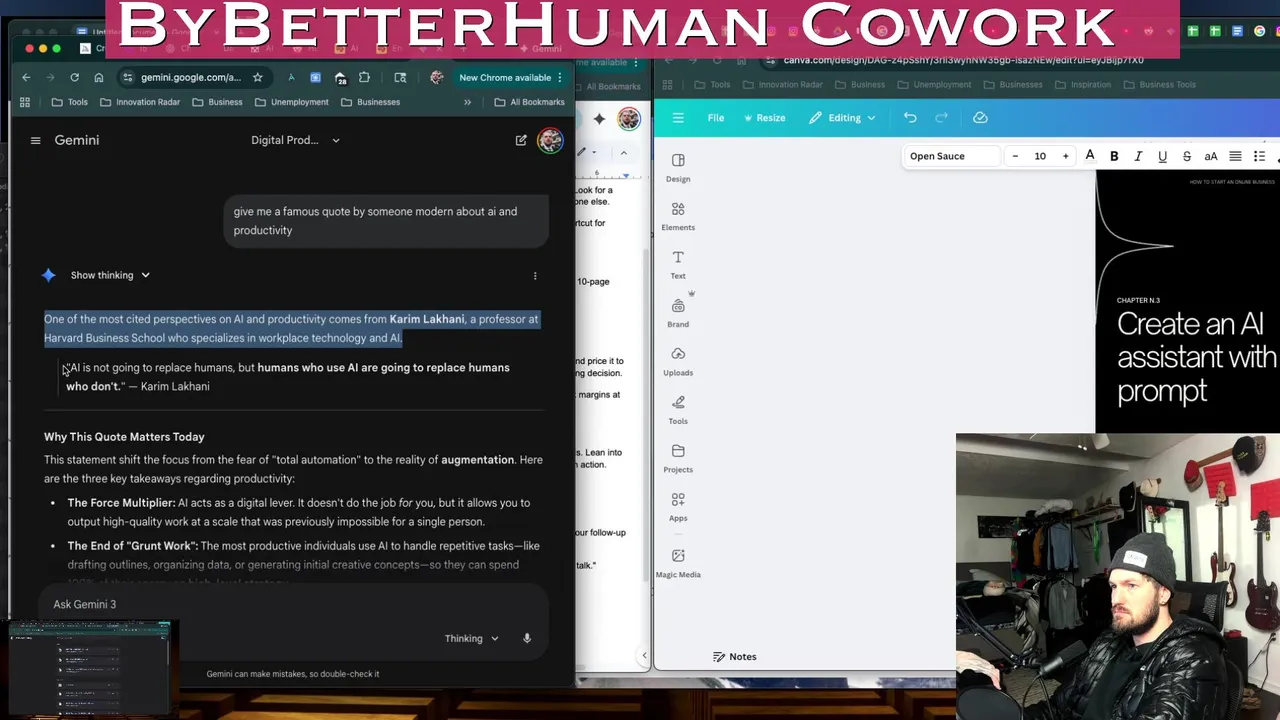Open Canva Uploads panel

coord(678,362)
